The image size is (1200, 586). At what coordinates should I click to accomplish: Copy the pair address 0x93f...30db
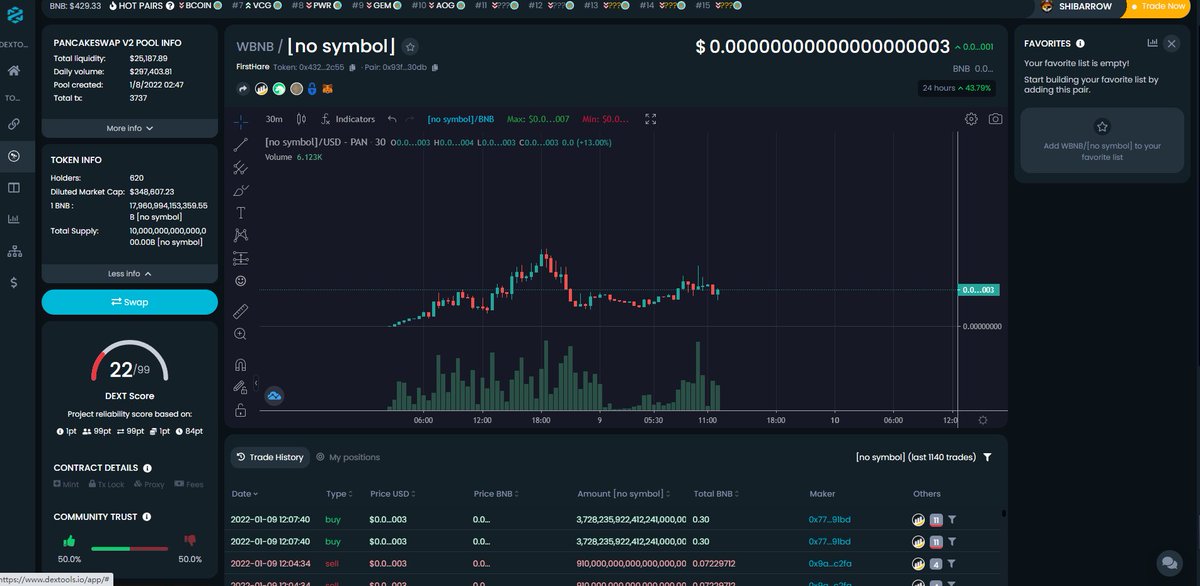435,68
